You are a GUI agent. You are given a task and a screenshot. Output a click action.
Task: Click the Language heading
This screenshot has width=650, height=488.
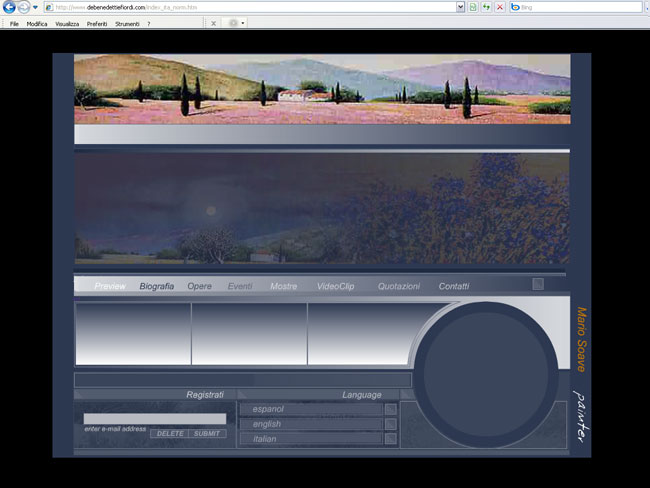[x=362, y=395]
